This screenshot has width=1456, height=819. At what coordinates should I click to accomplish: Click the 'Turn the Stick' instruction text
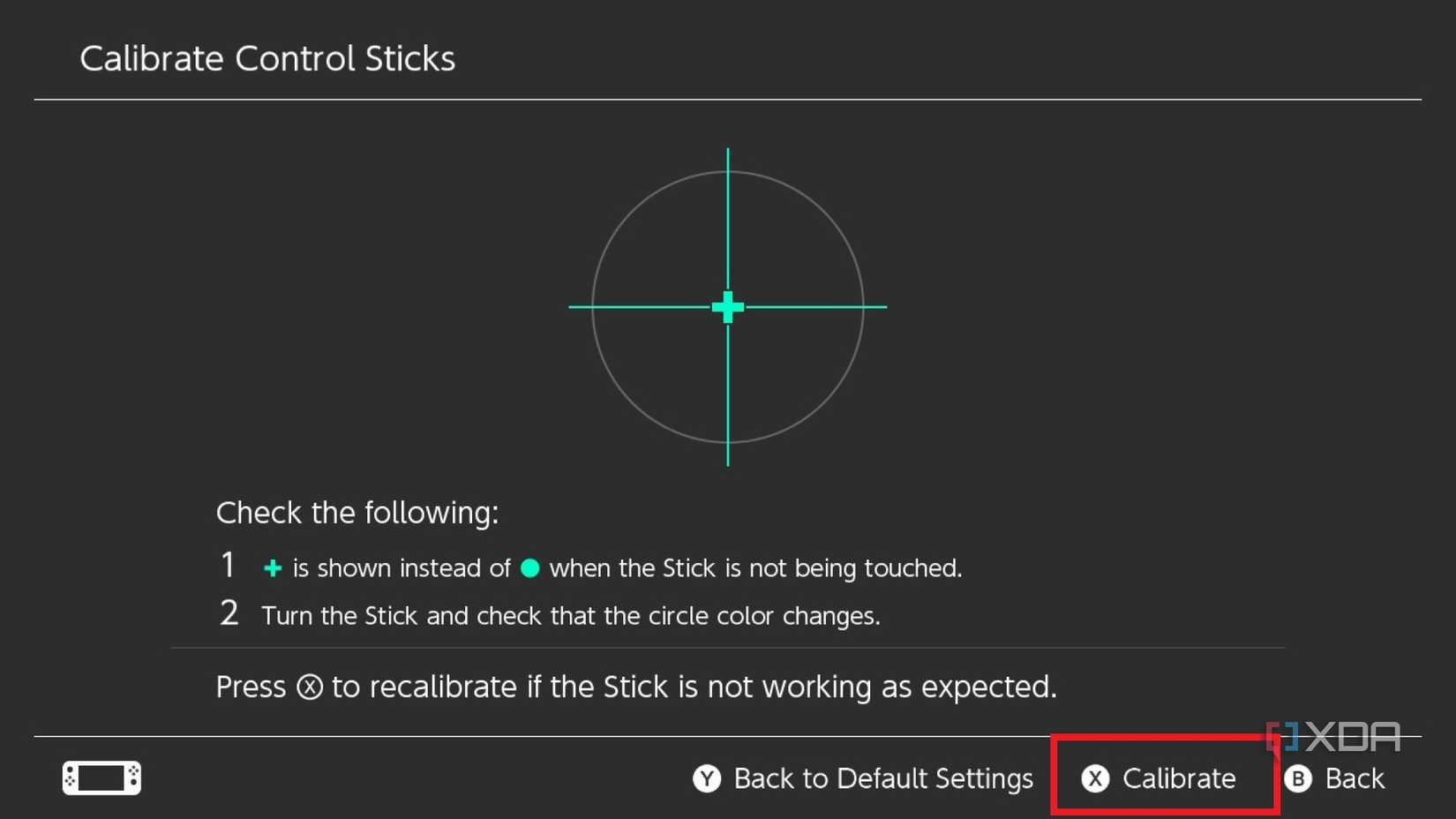[570, 615]
